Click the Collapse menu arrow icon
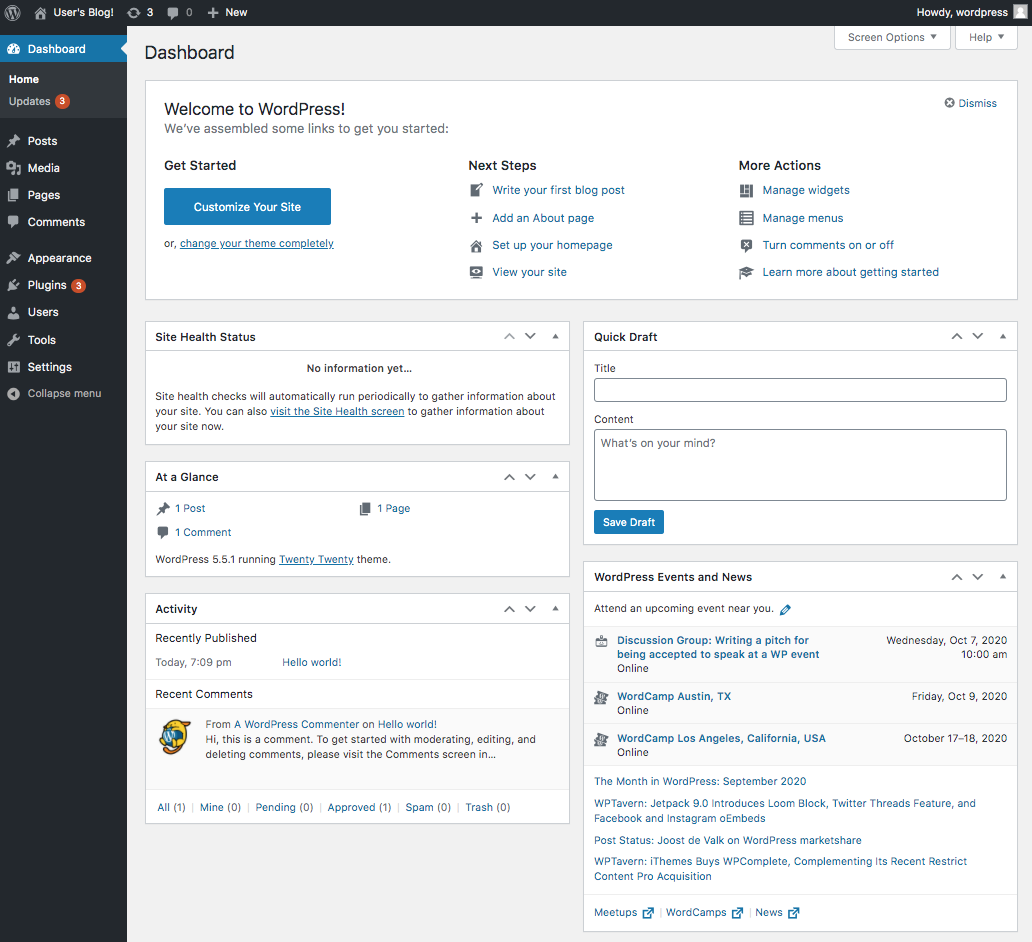The width and height of the screenshot is (1032, 942). (x=13, y=394)
